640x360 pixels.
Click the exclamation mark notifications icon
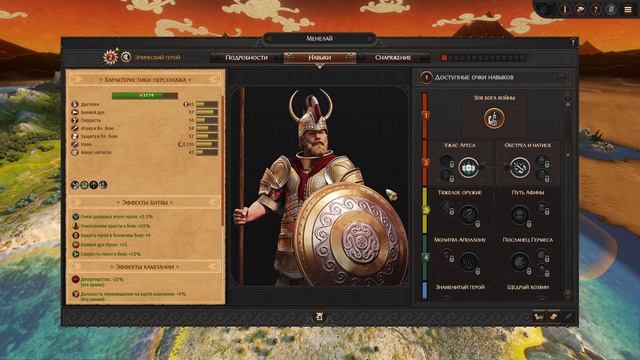coord(565,9)
